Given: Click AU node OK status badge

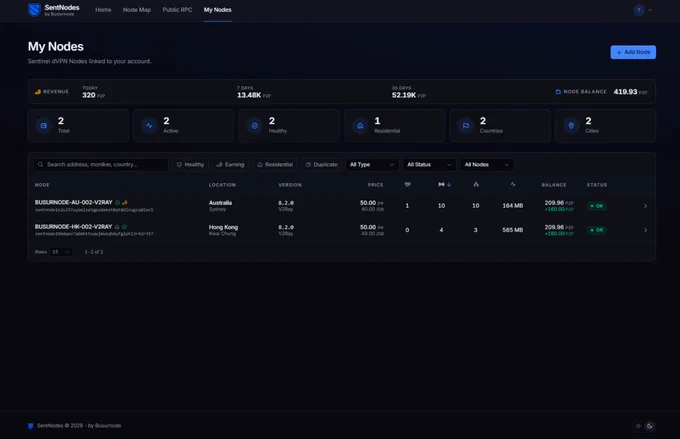Looking at the screenshot, I should (x=597, y=206).
